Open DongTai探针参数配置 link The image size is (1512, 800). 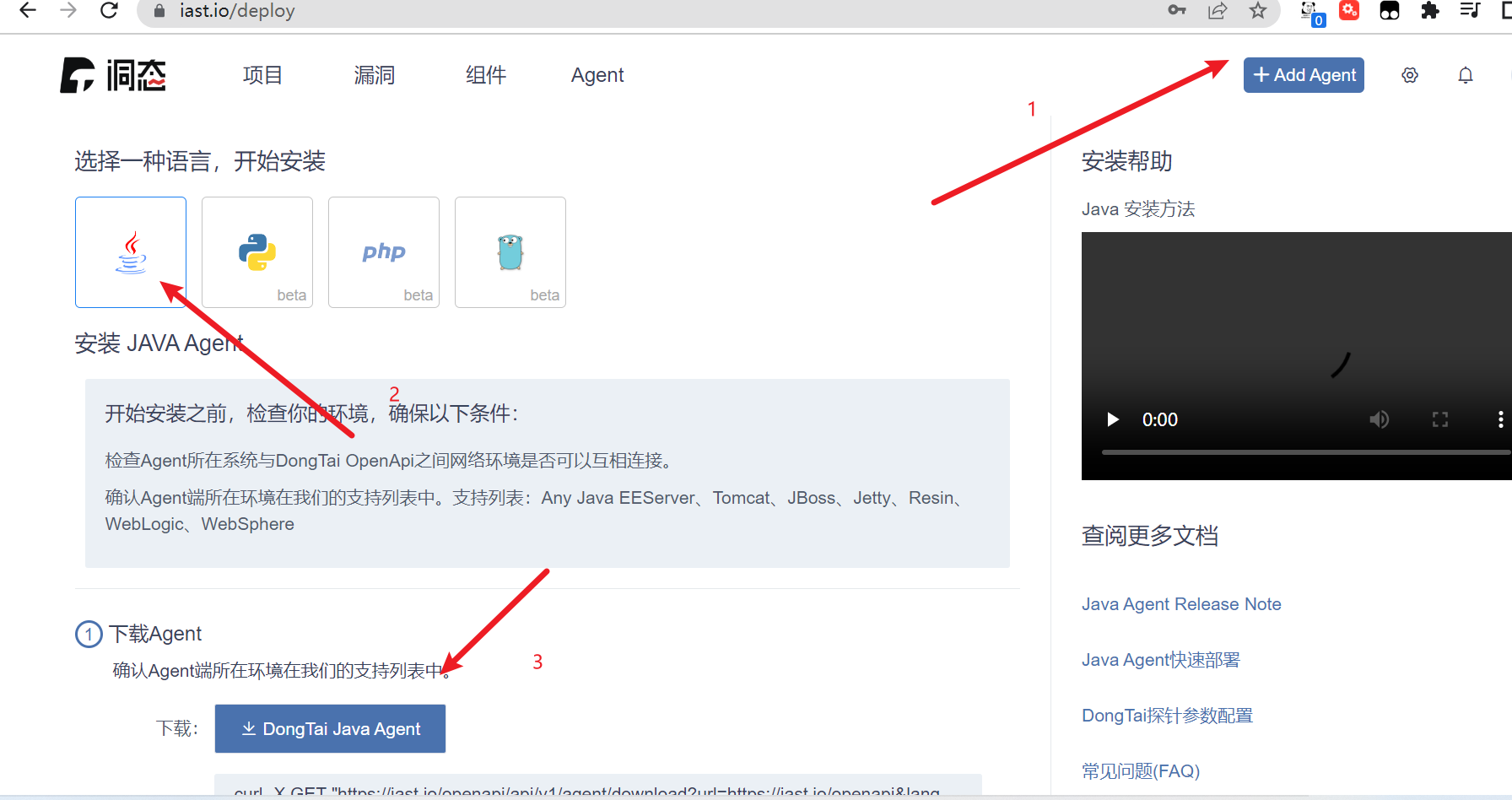point(1168,716)
